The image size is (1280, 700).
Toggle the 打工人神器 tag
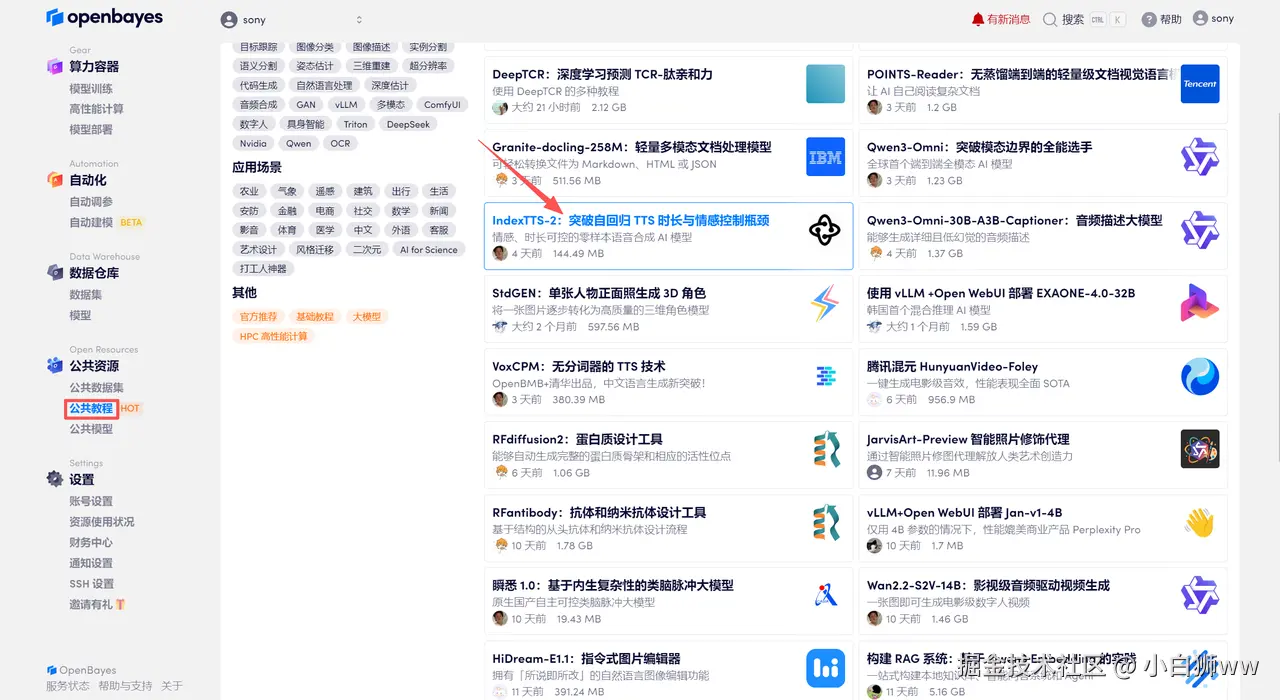click(263, 269)
